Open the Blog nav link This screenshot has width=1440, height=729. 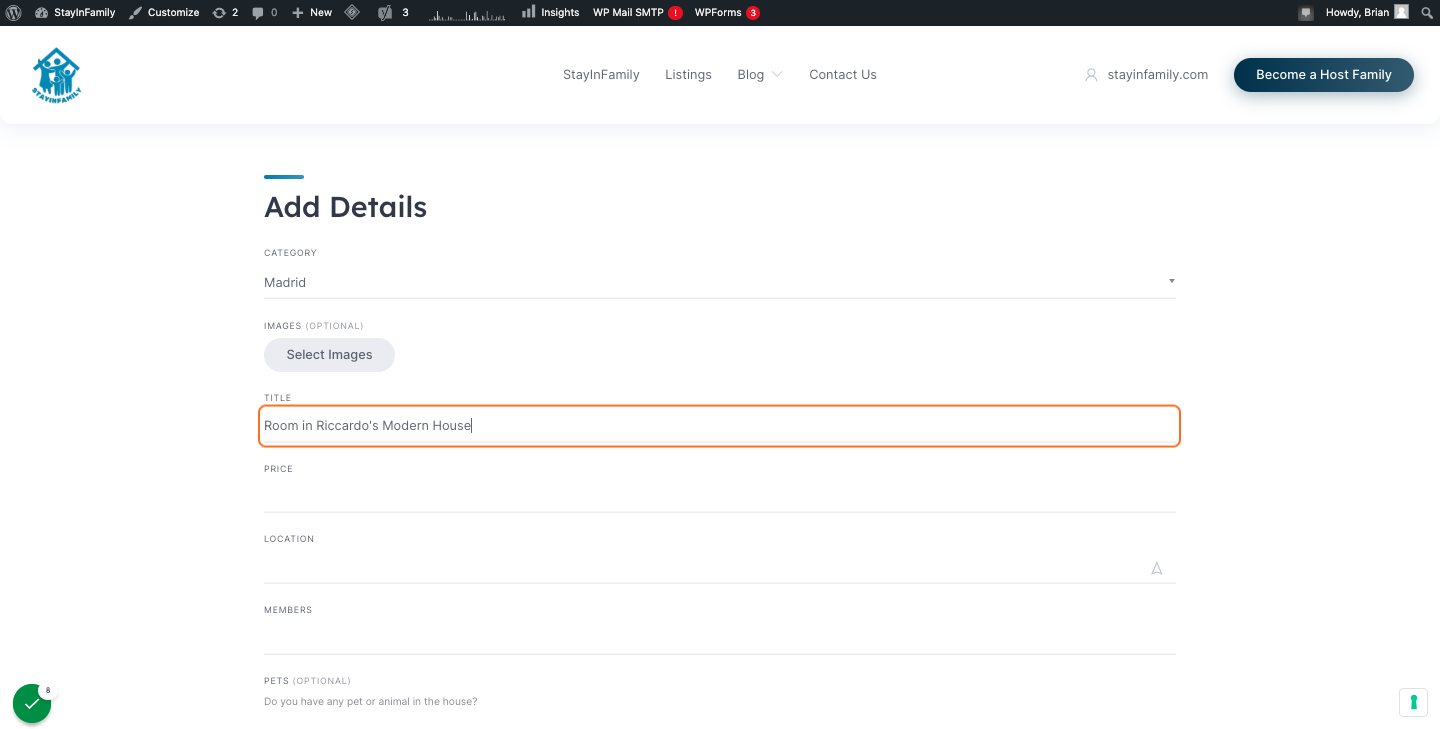750,75
